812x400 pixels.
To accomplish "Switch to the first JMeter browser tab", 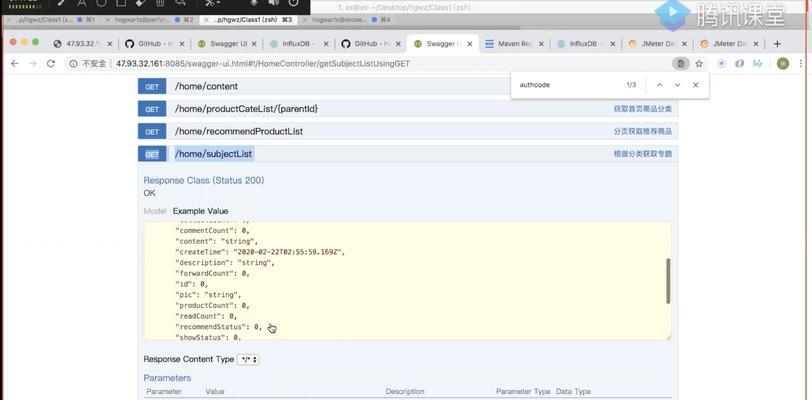I will coord(657,44).
